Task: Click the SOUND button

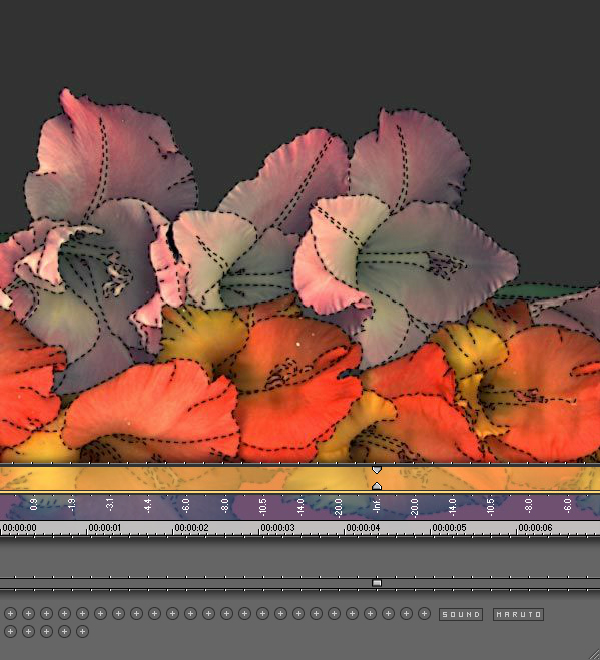Action: (x=461, y=614)
